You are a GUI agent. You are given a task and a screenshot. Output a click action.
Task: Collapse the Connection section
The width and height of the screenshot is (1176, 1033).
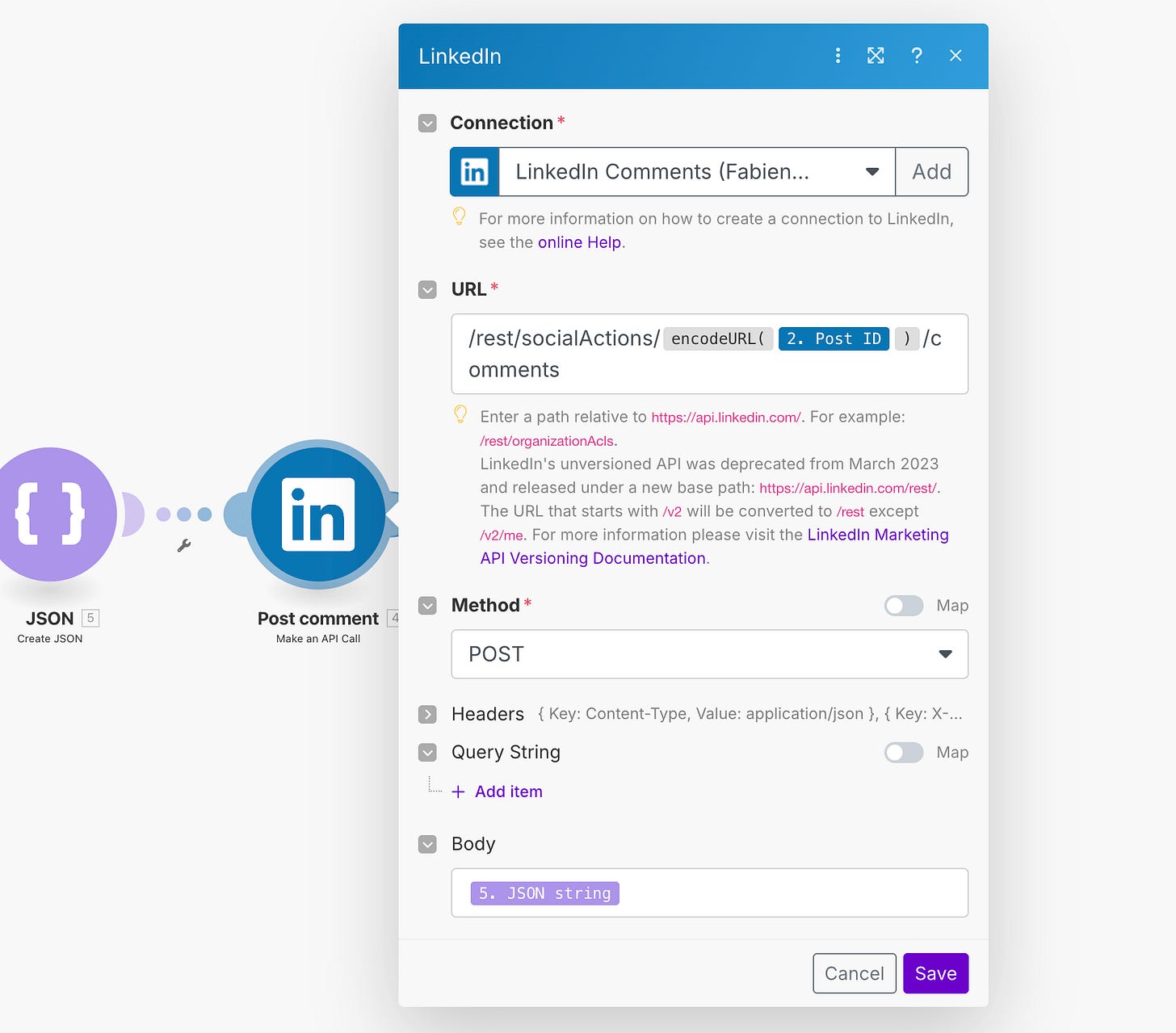point(427,123)
